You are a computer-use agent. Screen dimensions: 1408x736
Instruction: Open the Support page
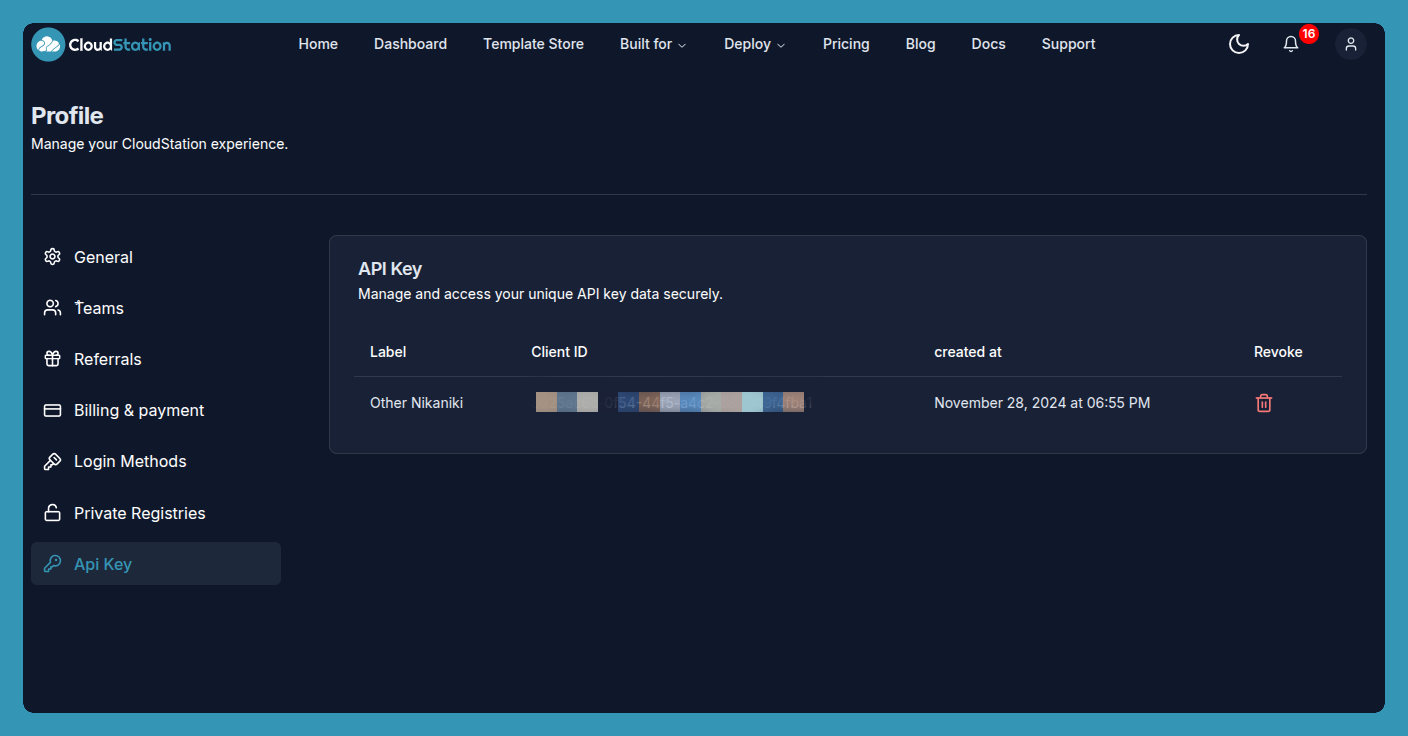pyautogui.click(x=1068, y=44)
